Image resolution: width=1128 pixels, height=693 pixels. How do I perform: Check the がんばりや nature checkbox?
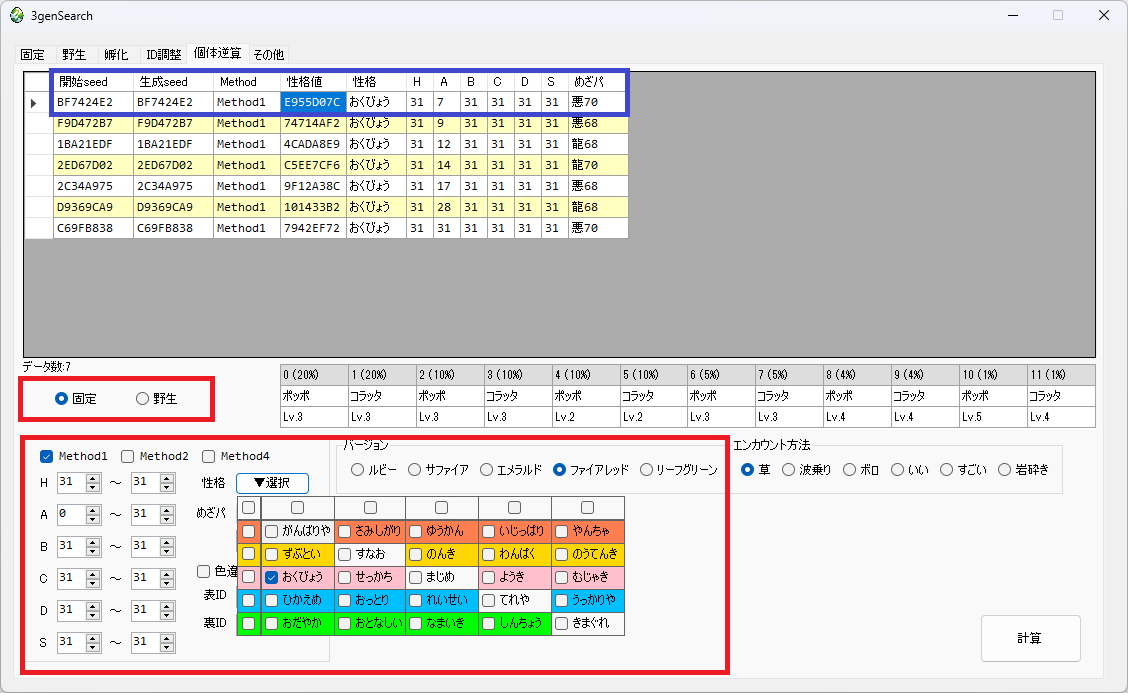tap(271, 532)
